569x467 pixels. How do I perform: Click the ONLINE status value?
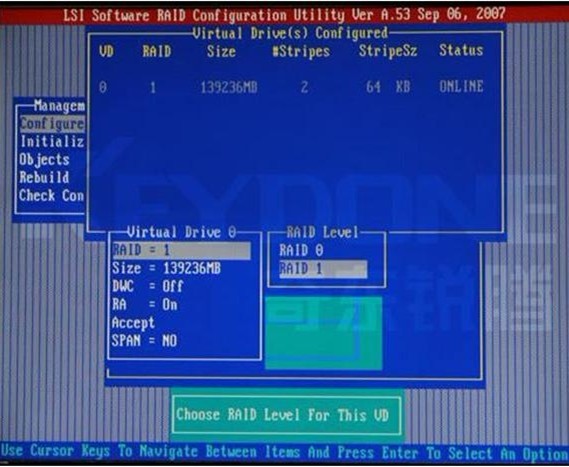tap(461, 87)
